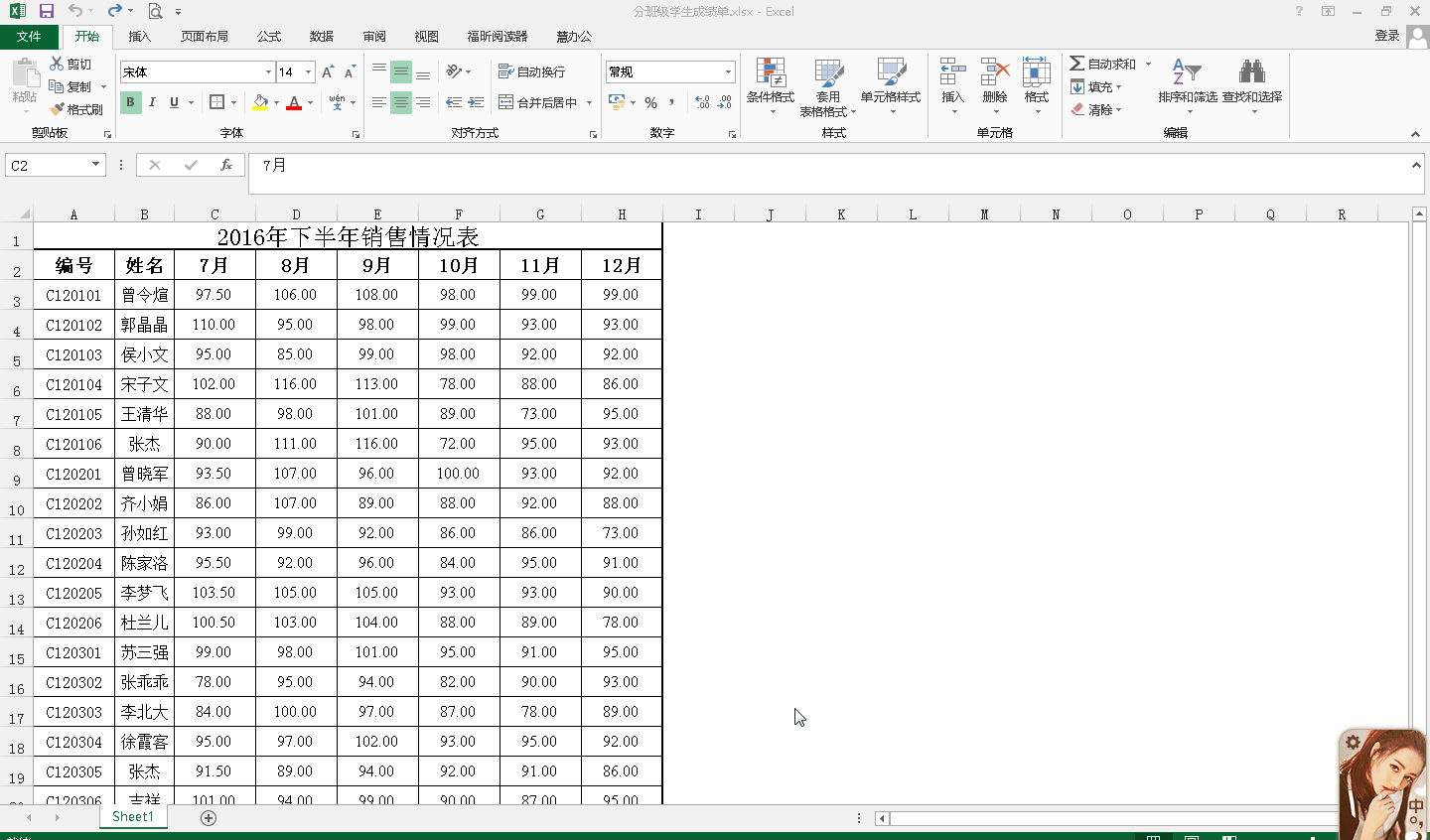Select column header C
Screen dimensions: 1430x840
(214, 214)
